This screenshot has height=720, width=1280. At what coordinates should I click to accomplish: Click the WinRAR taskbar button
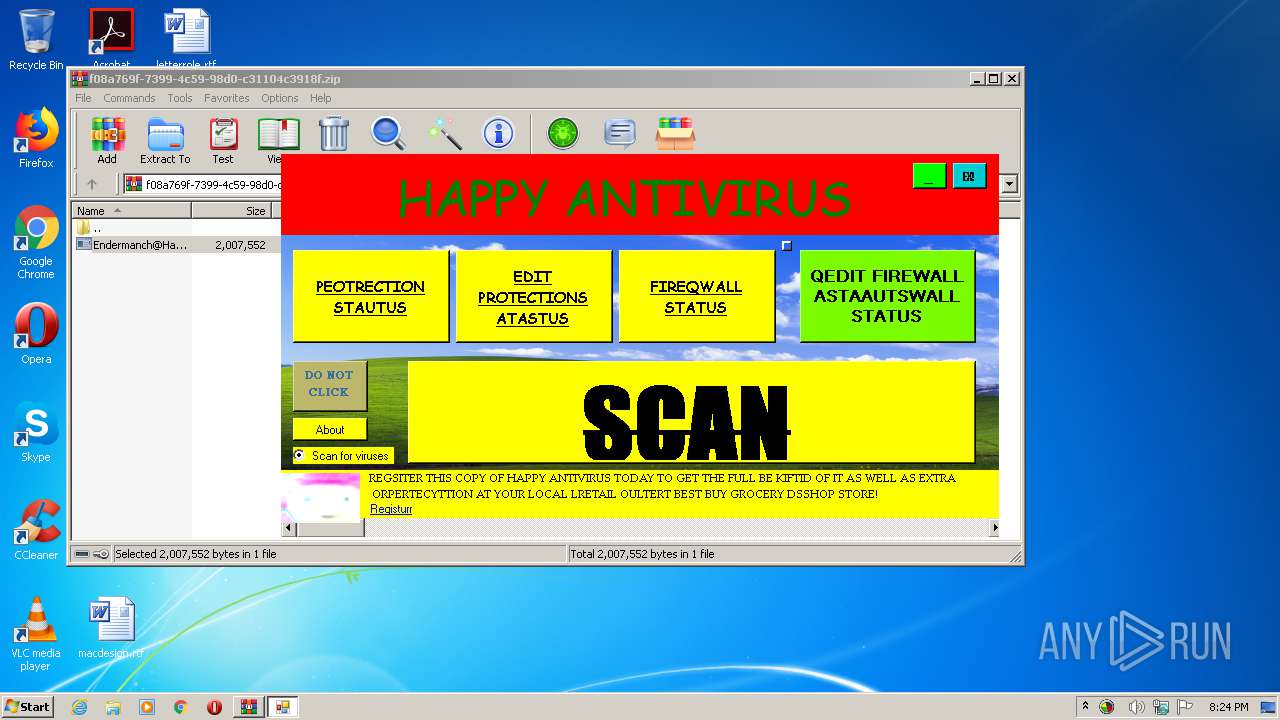click(x=248, y=707)
